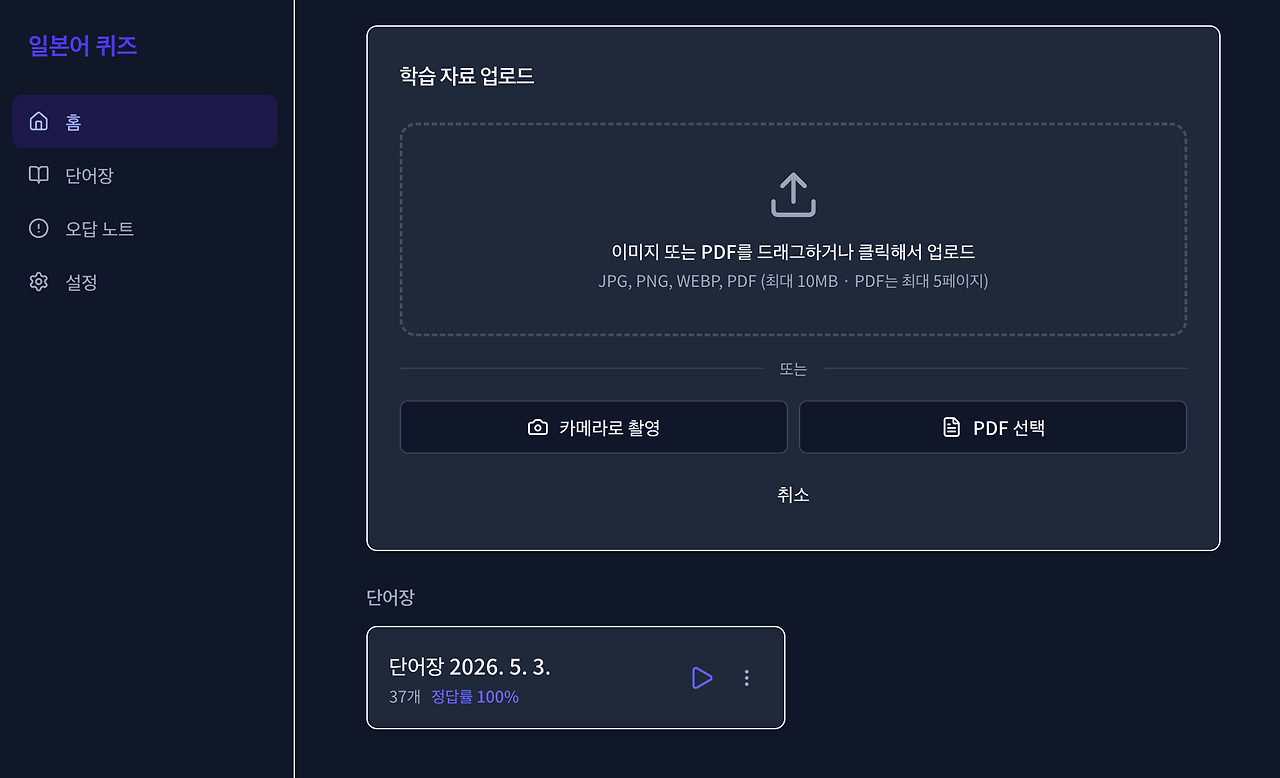The image size is (1280, 778).
Task: Click the 카메라로 촬영 button
Action: 594,428
